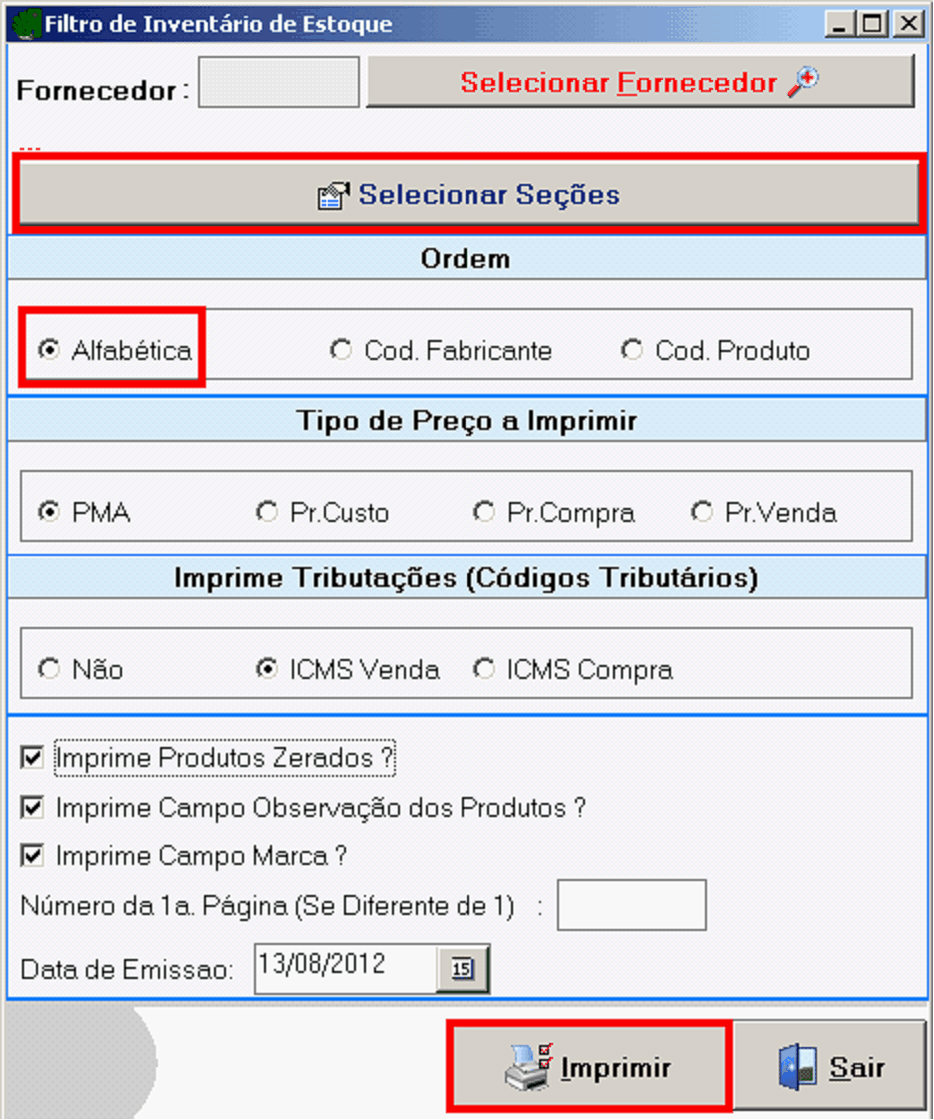This screenshot has width=934, height=1120.
Task: Select Cod. Produto ordering
Action: click(632, 350)
